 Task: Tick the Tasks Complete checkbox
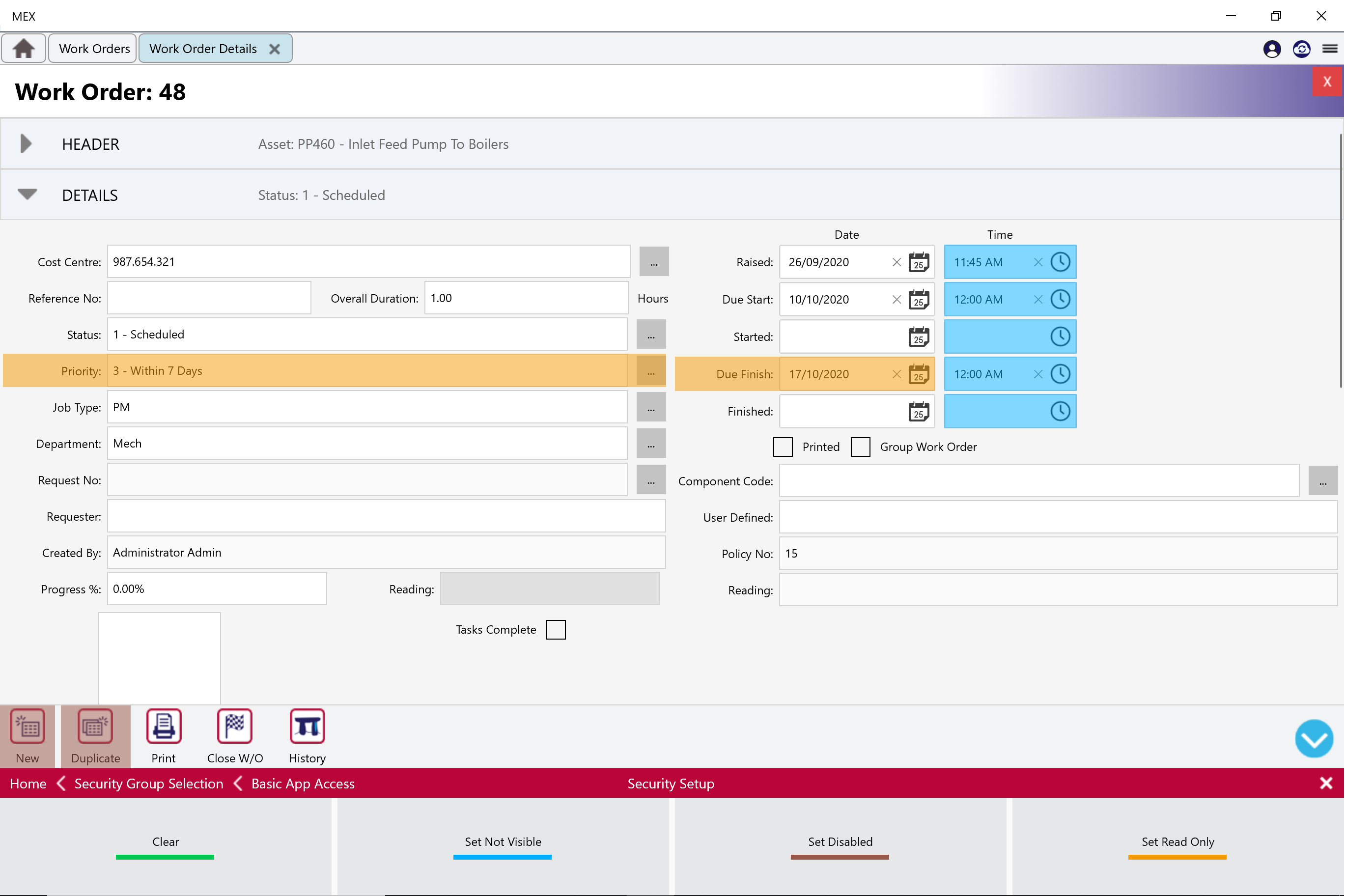556,630
